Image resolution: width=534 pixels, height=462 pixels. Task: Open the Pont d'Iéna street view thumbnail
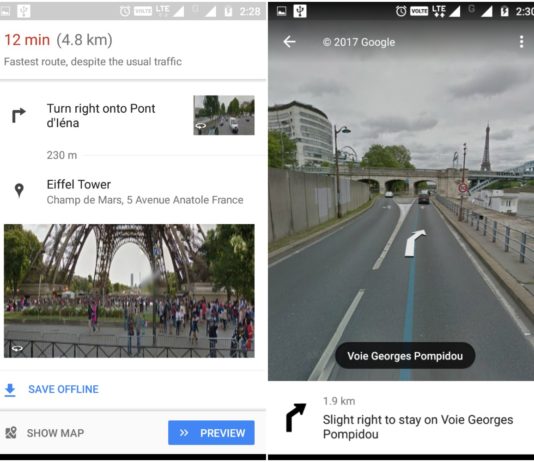[224, 115]
